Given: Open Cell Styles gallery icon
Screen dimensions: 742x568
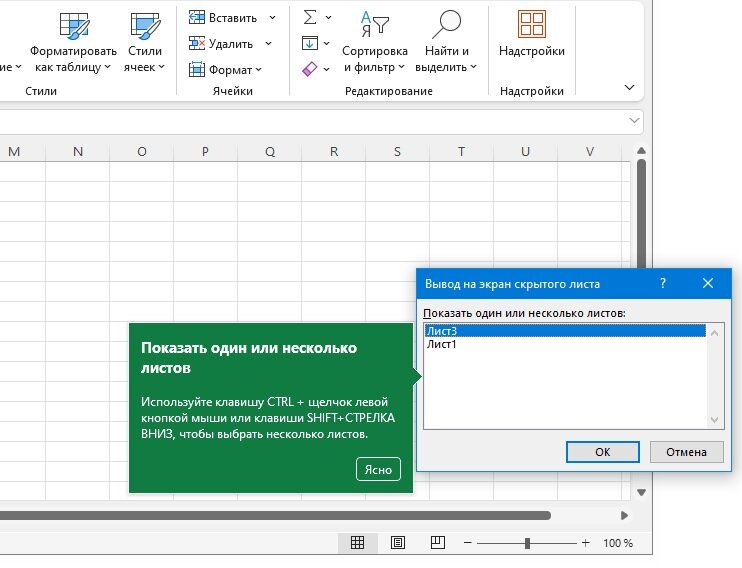Looking at the screenshot, I should click(x=145, y=26).
